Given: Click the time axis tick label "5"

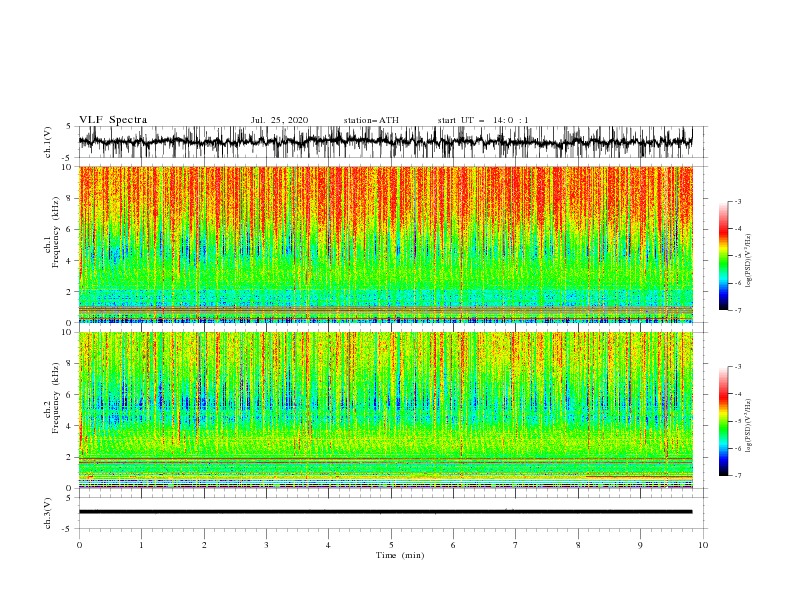Looking at the screenshot, I should [x=391, y=545].
